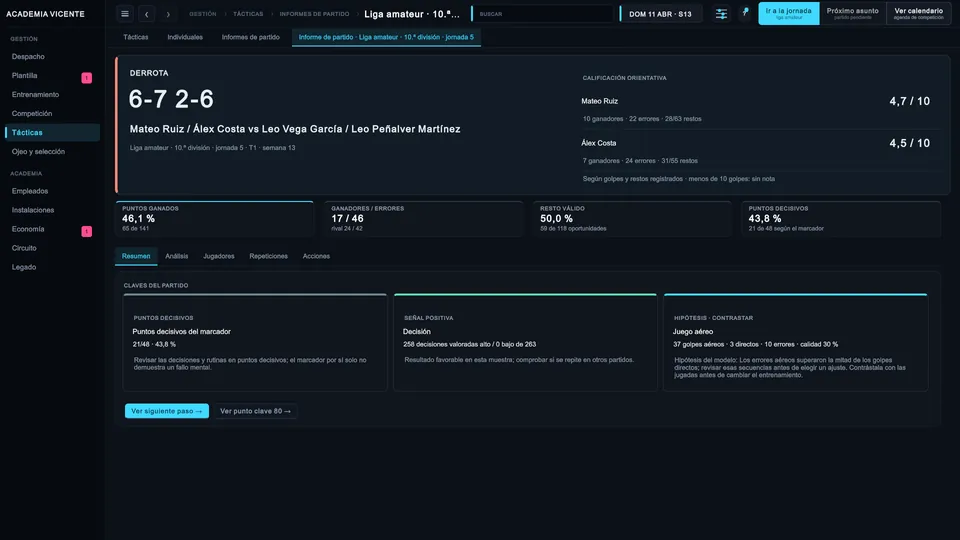The height and width of the screenshot is (540, 960).
Task: Switch to the Individuales tab
Action: tap(185, 37)
